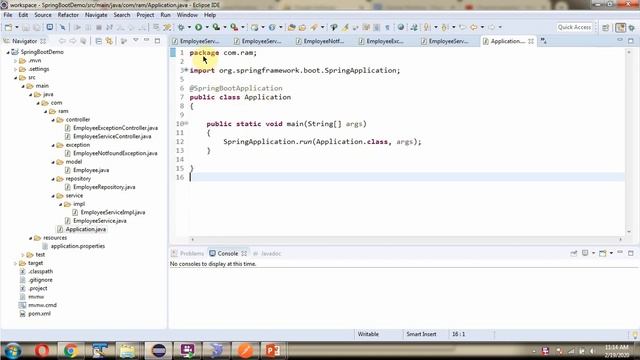Select pom.xml in Navigator
The image size is (640, 360).
point(39,314)
